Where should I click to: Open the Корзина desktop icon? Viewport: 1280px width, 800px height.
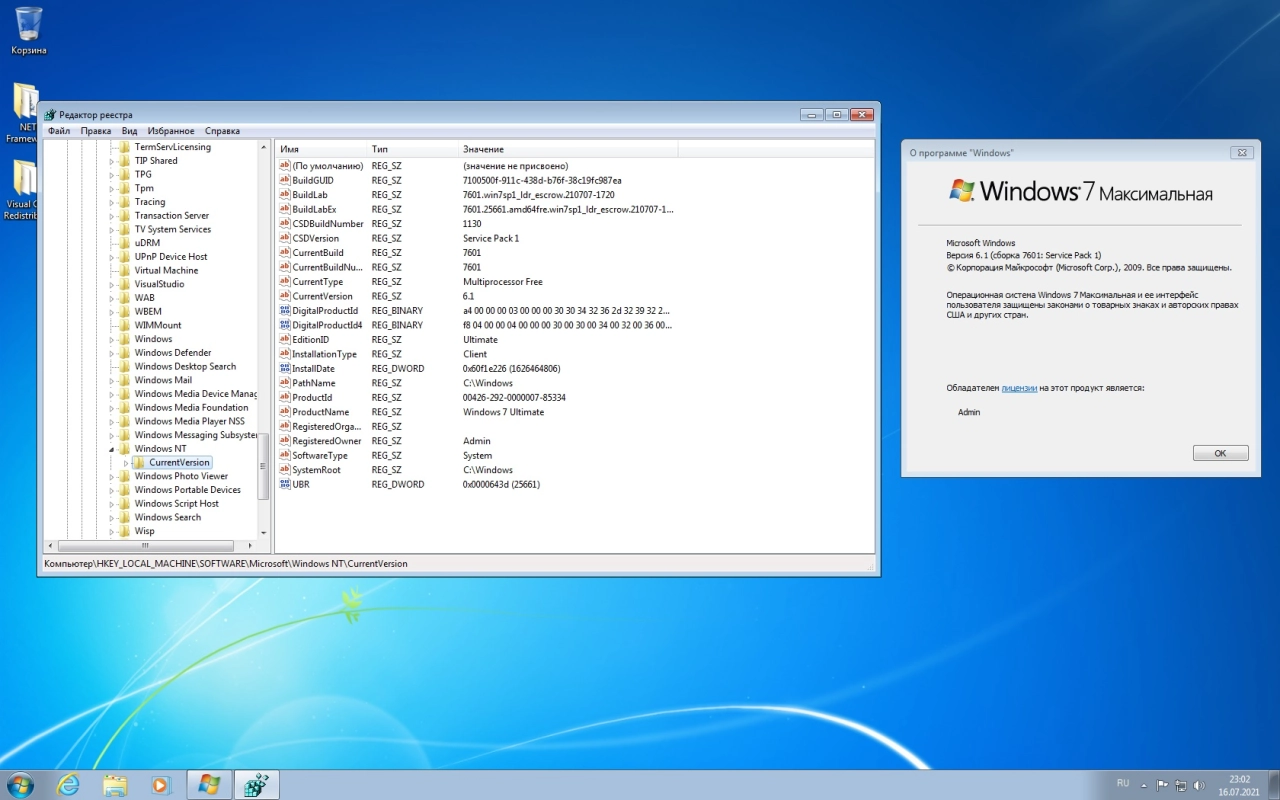coord(28,30)
